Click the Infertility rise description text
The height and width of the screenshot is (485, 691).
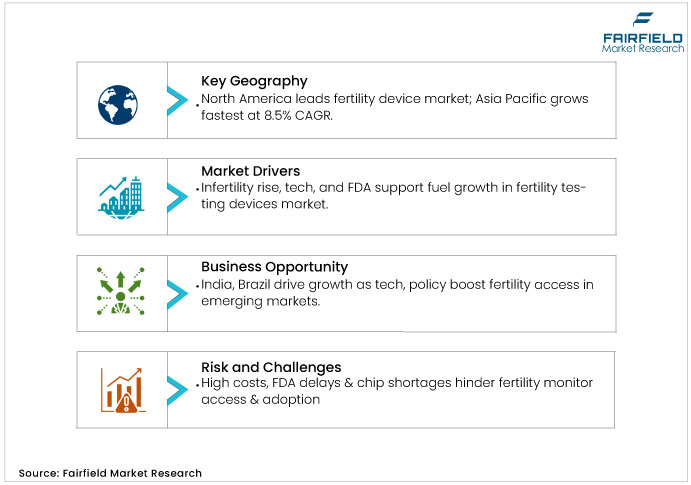click(x=394, y=196)
